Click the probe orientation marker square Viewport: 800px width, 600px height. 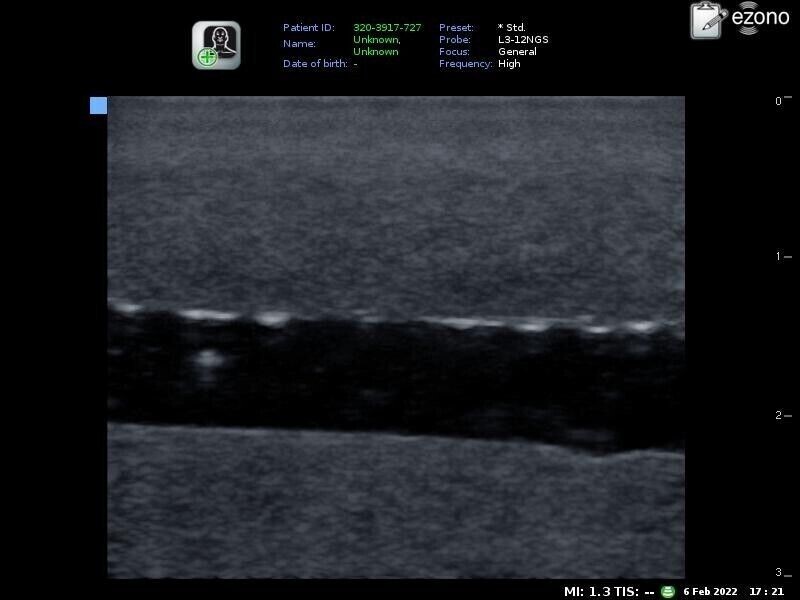pyautogui.click(x=97, y=104)
